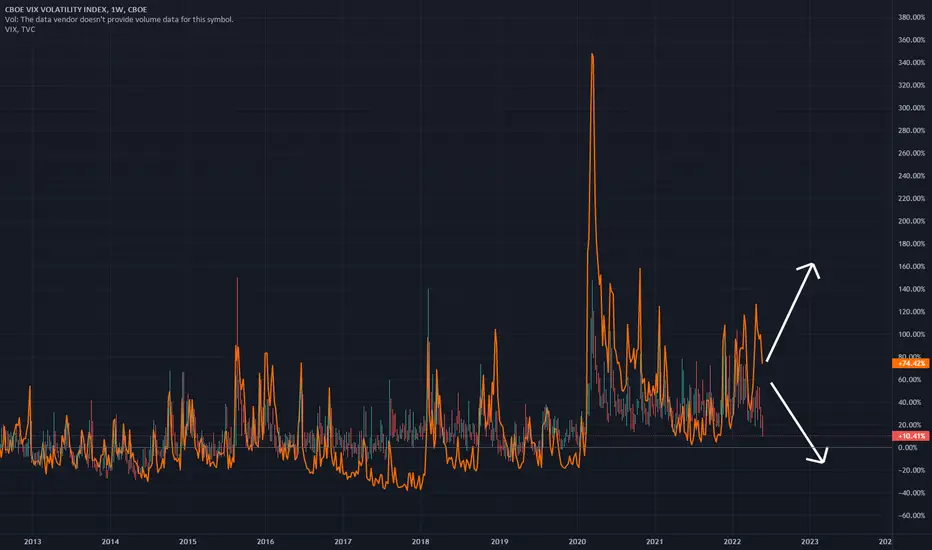Click the 2016 year label on time axis

pyautogui.click(x=265, y=542)
